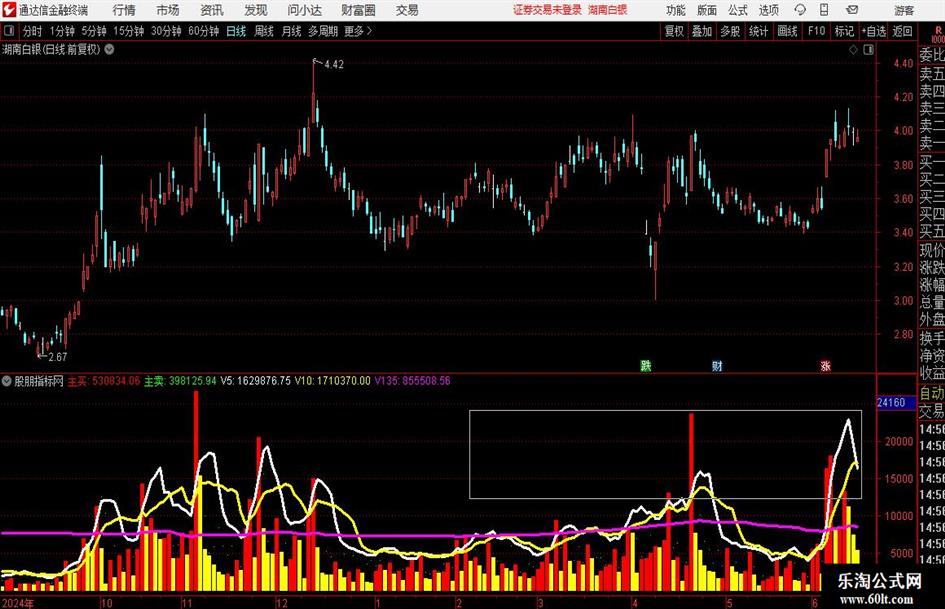Image resolution: width=945 pixels, height=609 pixels.
Task: Switch to 多周期 multi-period tab
Action: click(323, 31)
